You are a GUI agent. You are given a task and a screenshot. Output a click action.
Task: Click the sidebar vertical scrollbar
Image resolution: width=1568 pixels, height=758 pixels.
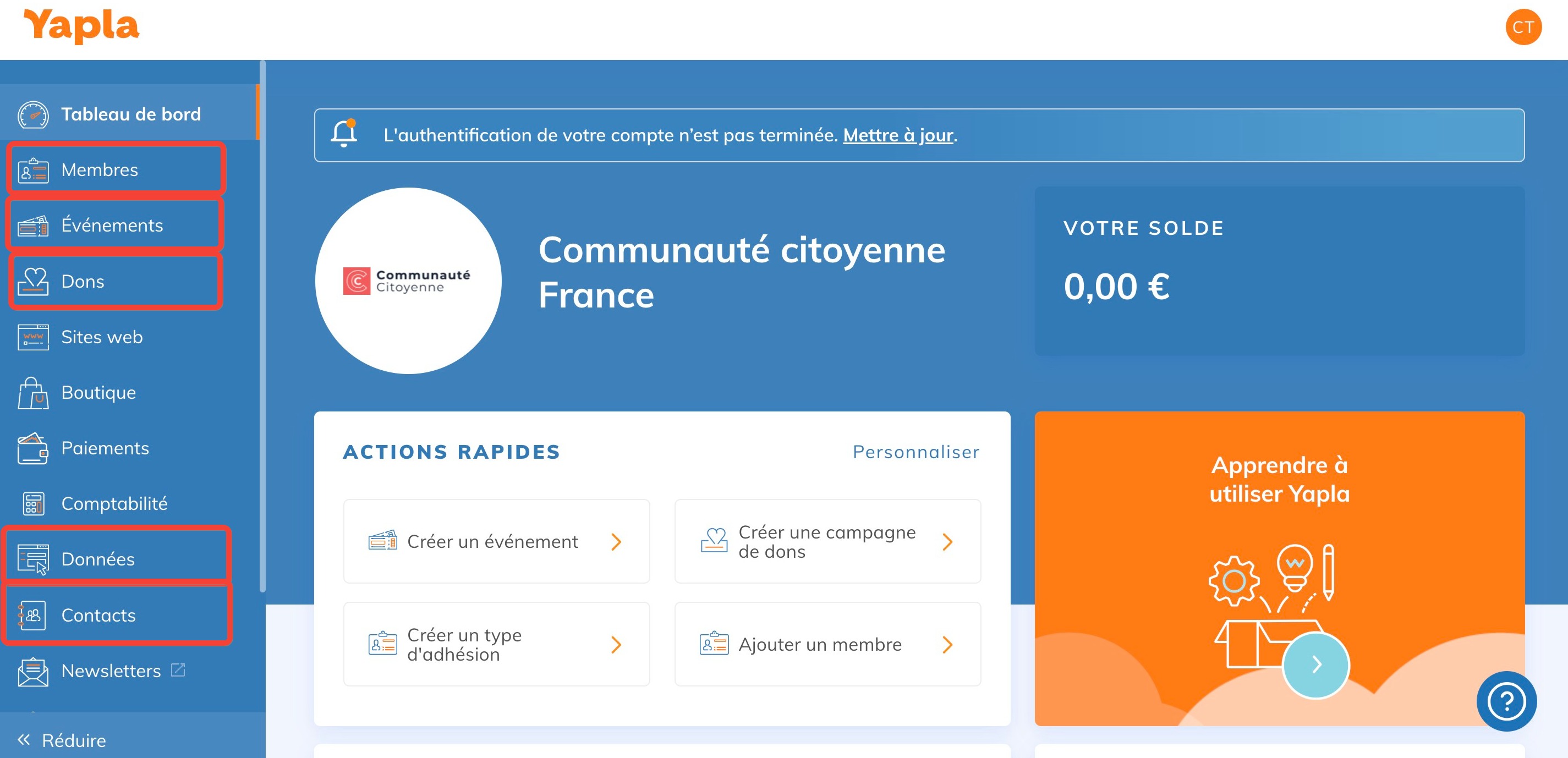[262, 326]
